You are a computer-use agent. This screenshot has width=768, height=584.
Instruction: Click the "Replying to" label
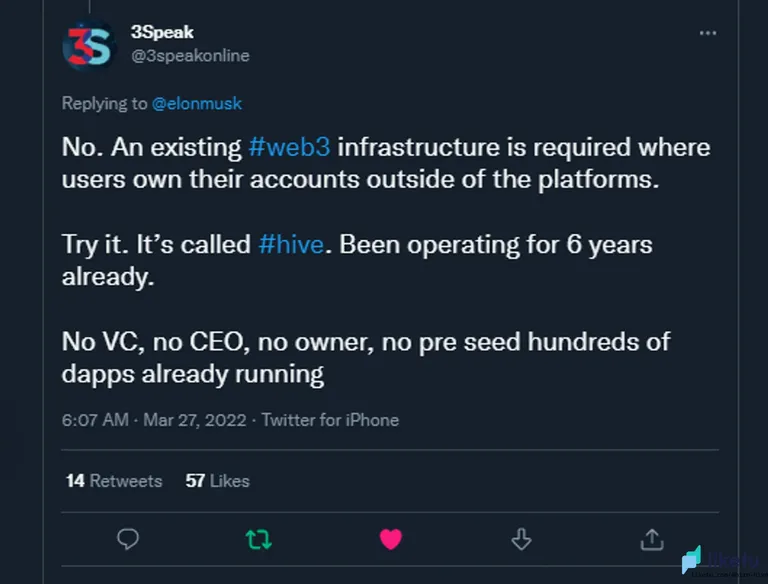pyautogui.click(x=104, y=103)
